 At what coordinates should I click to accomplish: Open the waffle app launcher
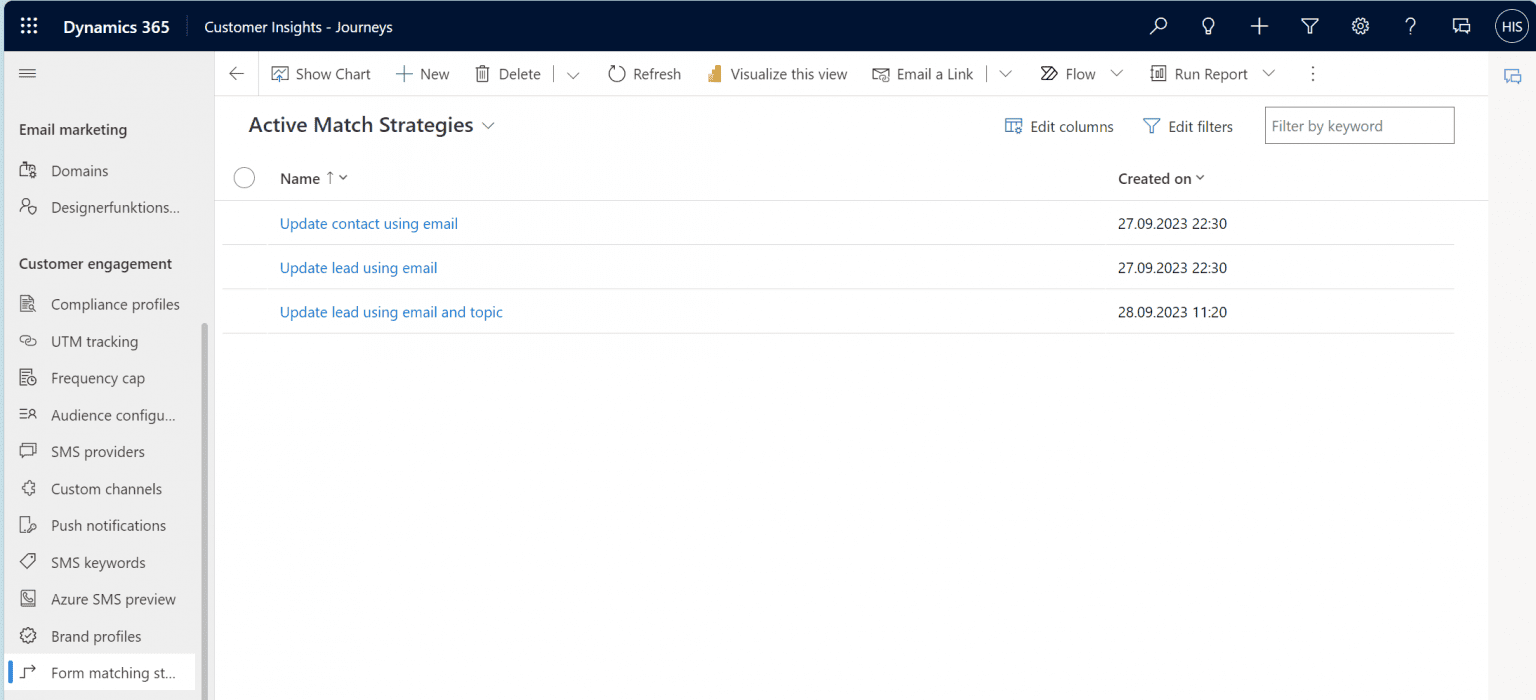28,26
